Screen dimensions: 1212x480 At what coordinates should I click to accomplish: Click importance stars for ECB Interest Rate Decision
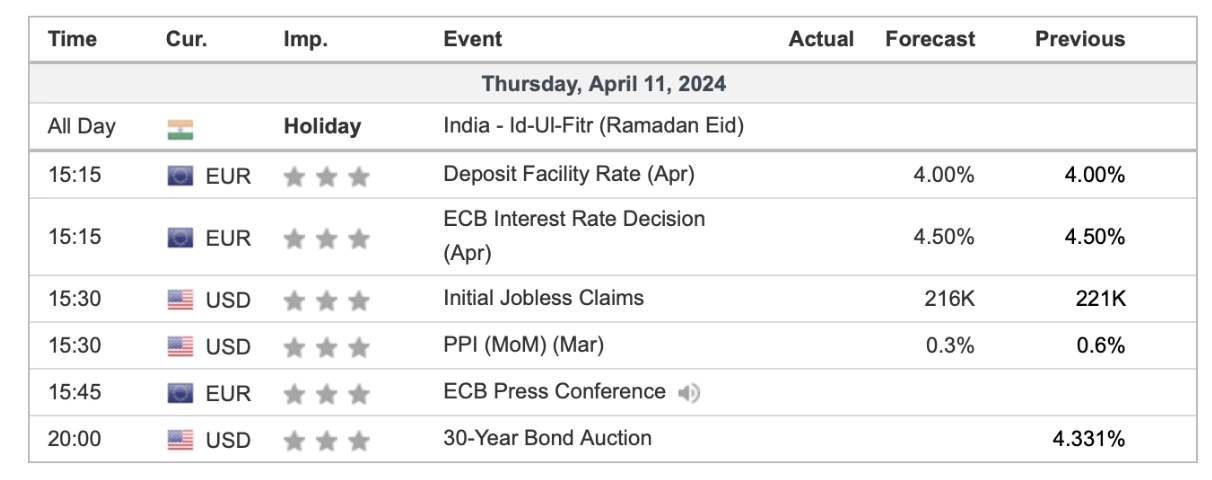point(326,238)
